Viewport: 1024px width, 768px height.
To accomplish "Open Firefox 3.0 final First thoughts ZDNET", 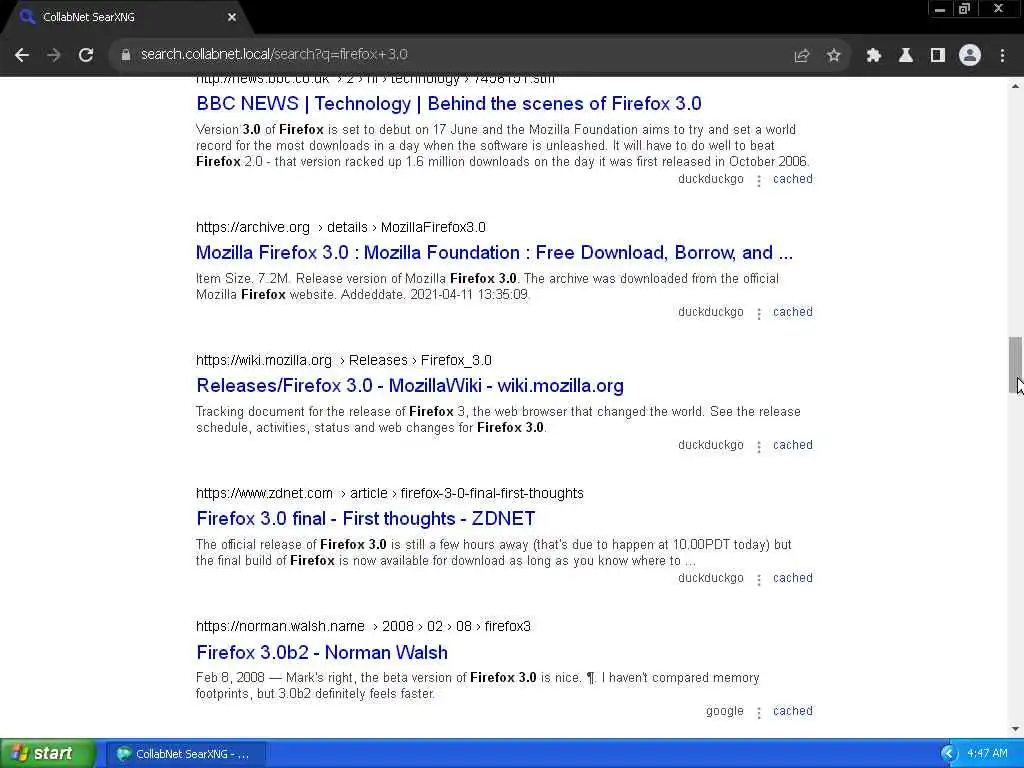I will pos(366,519).
